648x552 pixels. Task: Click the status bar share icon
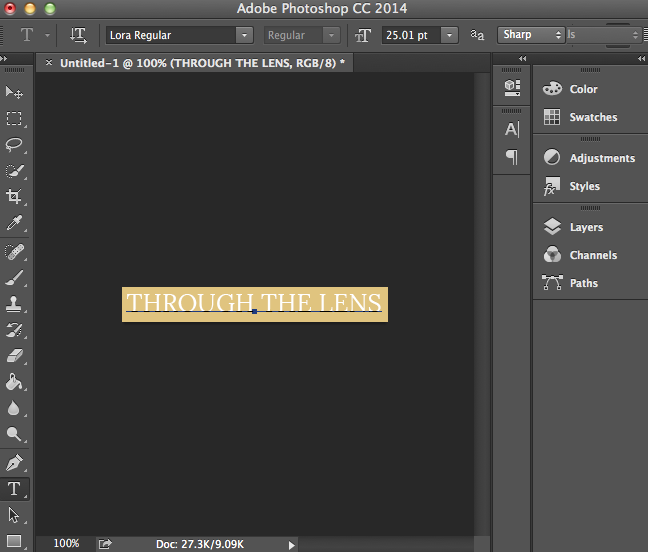[x=105, y=544]
